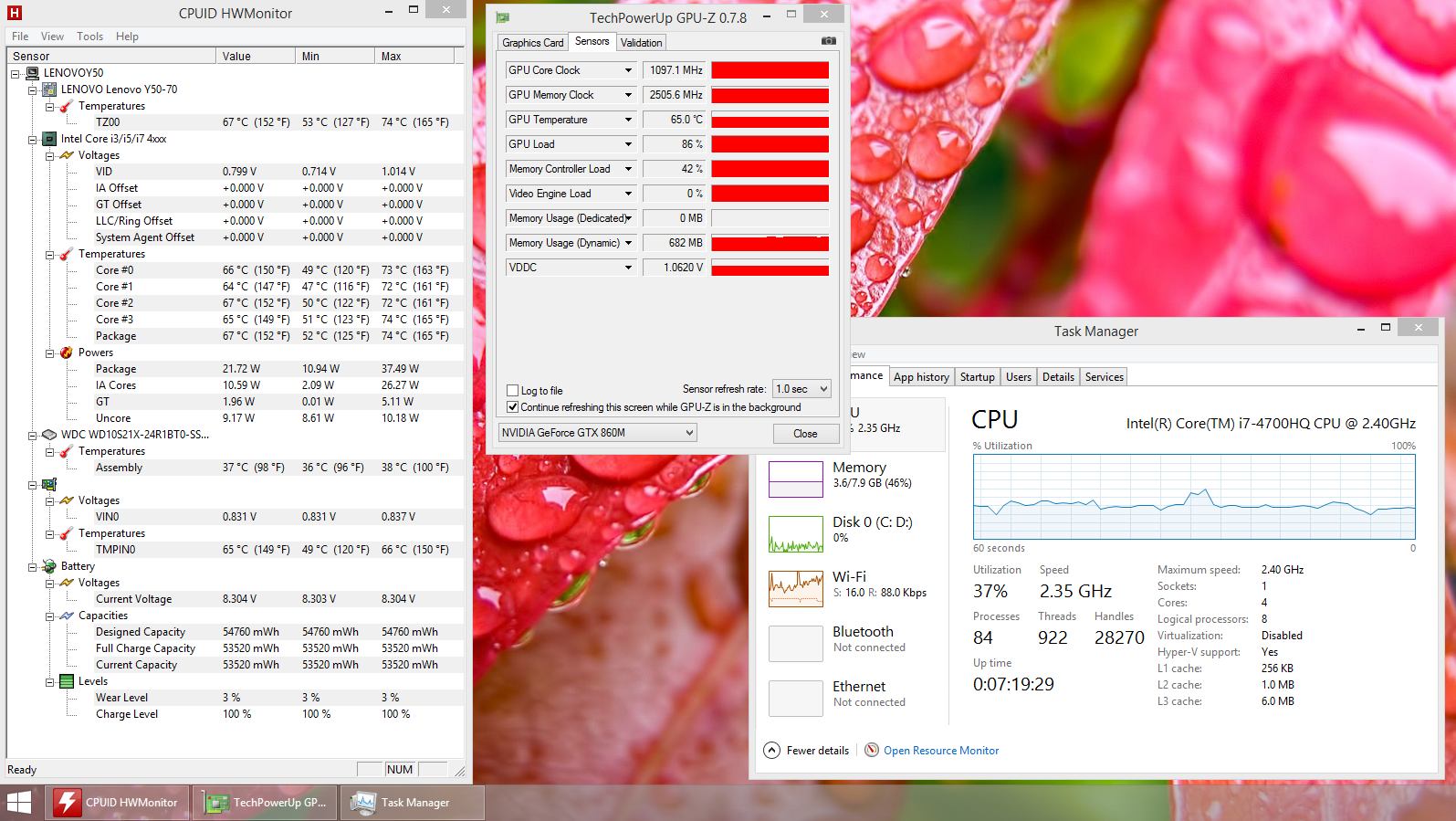Screen dimensions: 1456x821
Task: Open the HWMonitor Tools menu
Action: [89, 37]
